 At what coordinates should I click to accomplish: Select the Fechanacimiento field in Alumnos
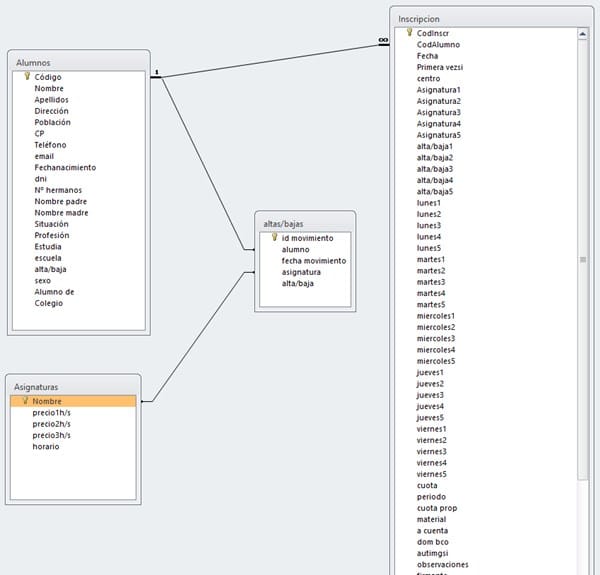(x=65, y=167)
